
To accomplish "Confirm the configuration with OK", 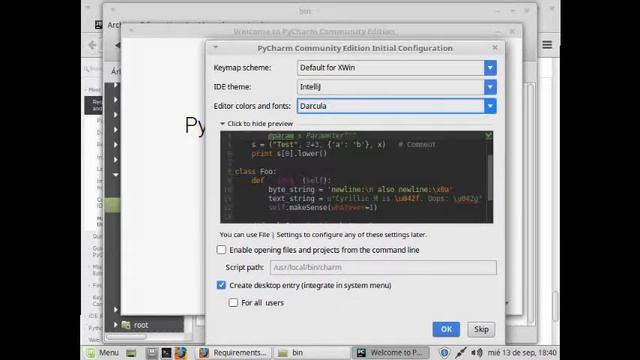I will (x=446, y=329).
